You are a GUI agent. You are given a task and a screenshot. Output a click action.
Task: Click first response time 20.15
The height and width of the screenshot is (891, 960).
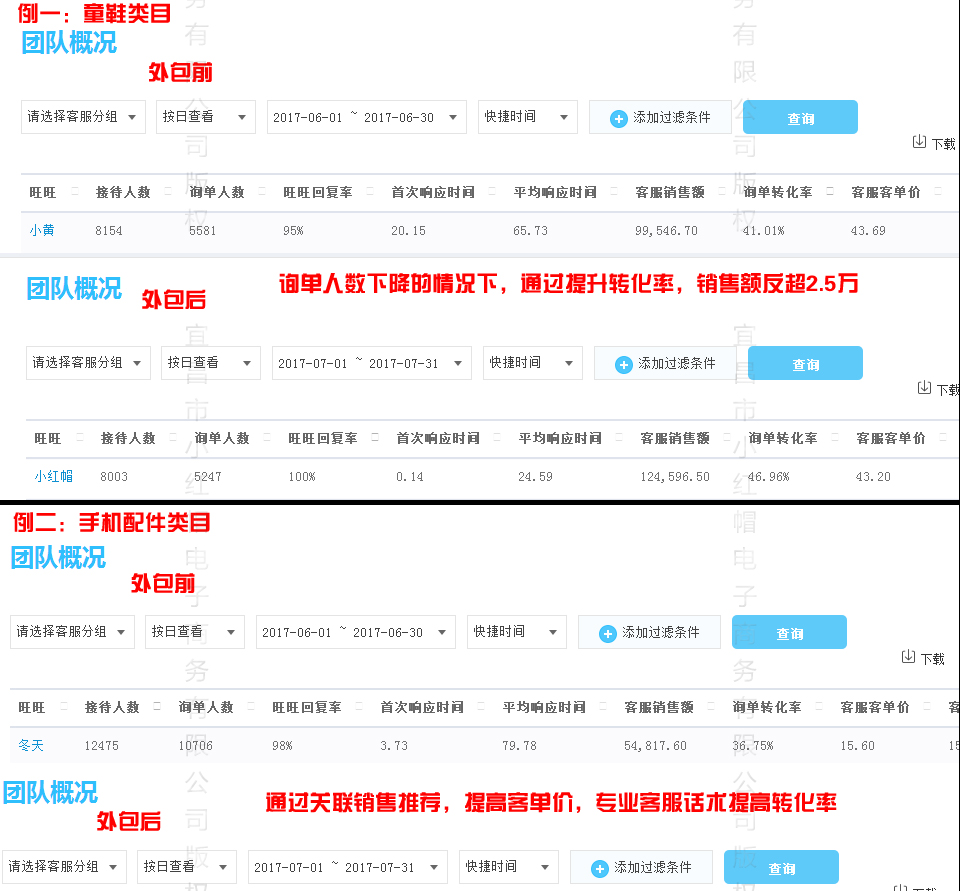coord(408,231)
